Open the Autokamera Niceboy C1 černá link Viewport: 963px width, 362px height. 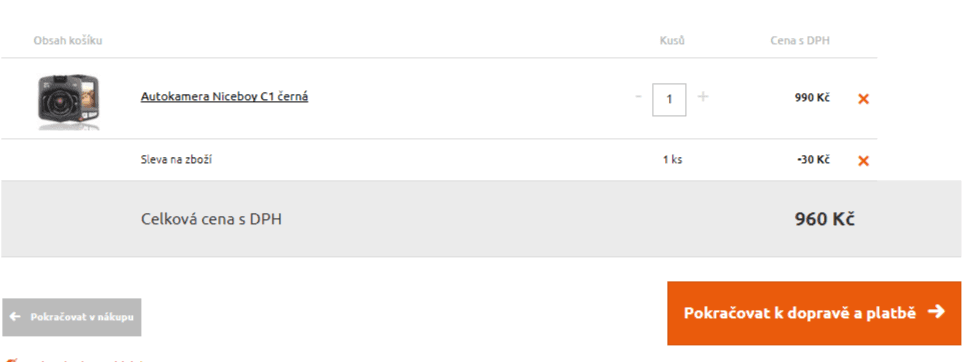224,96
